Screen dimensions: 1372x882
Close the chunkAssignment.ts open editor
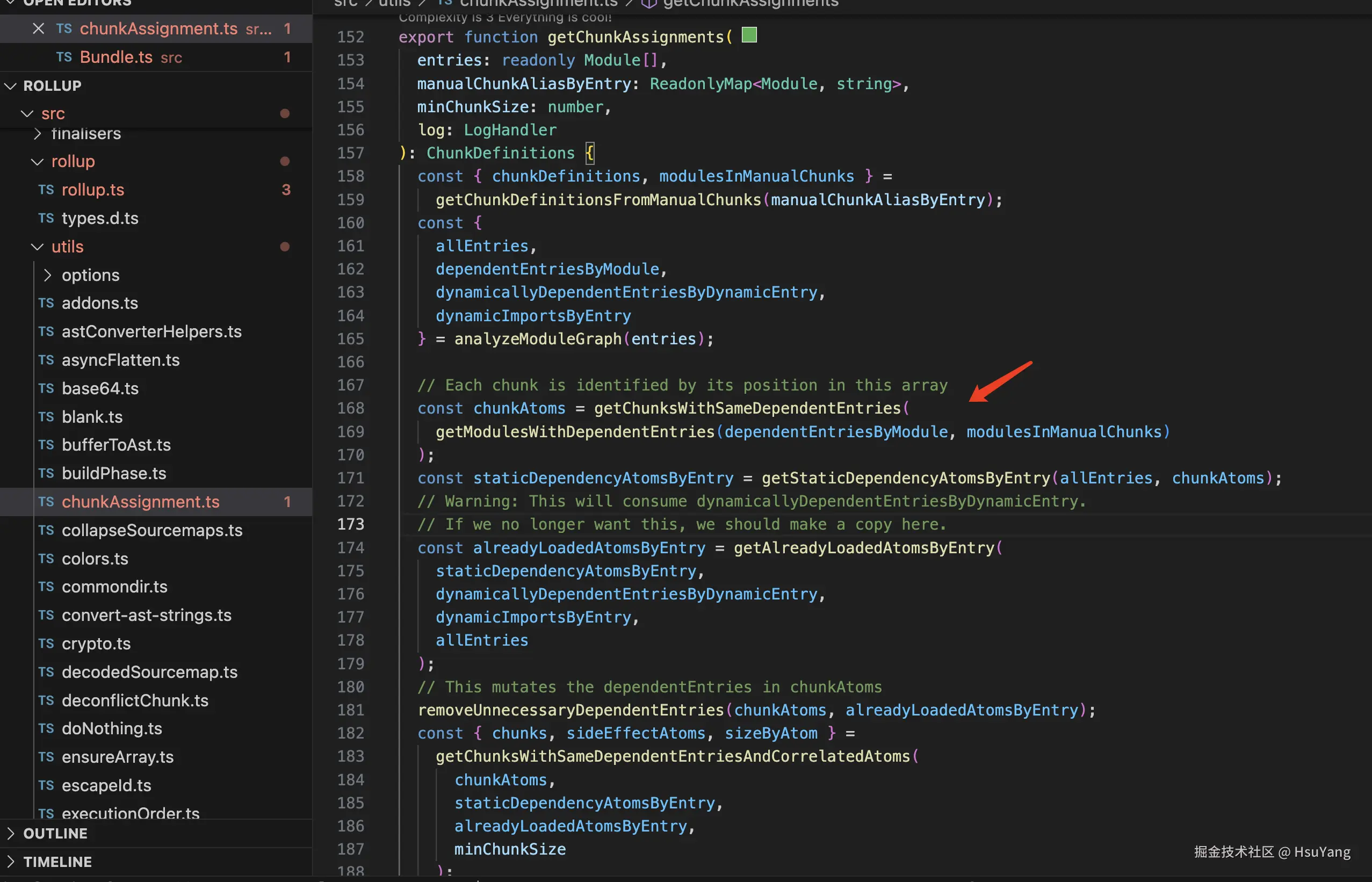point(38,28)
